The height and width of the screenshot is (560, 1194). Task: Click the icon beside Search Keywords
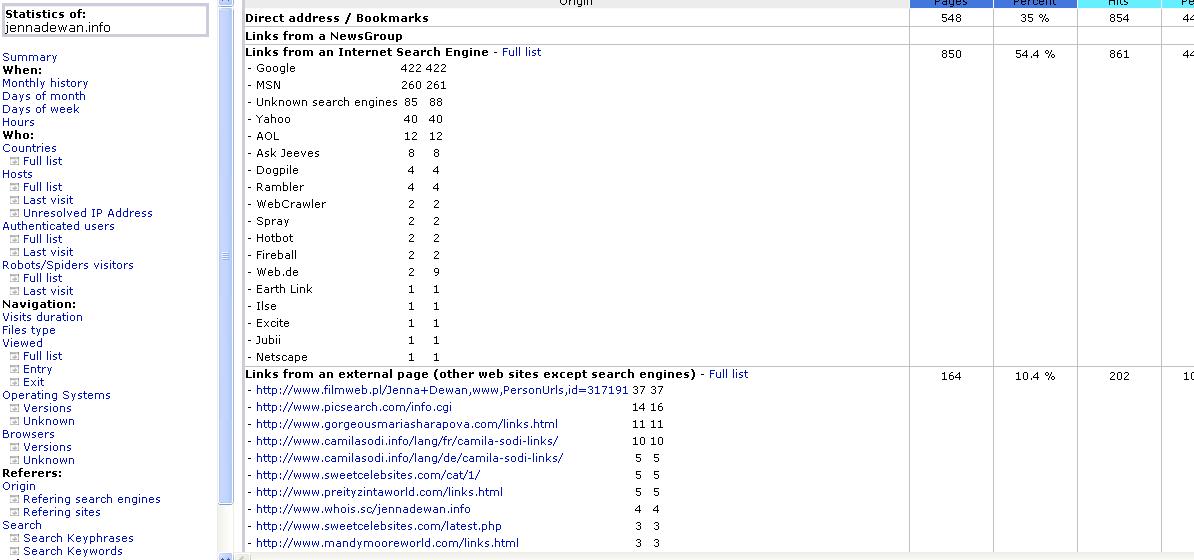pyautogui.click(x=15, y=551)
